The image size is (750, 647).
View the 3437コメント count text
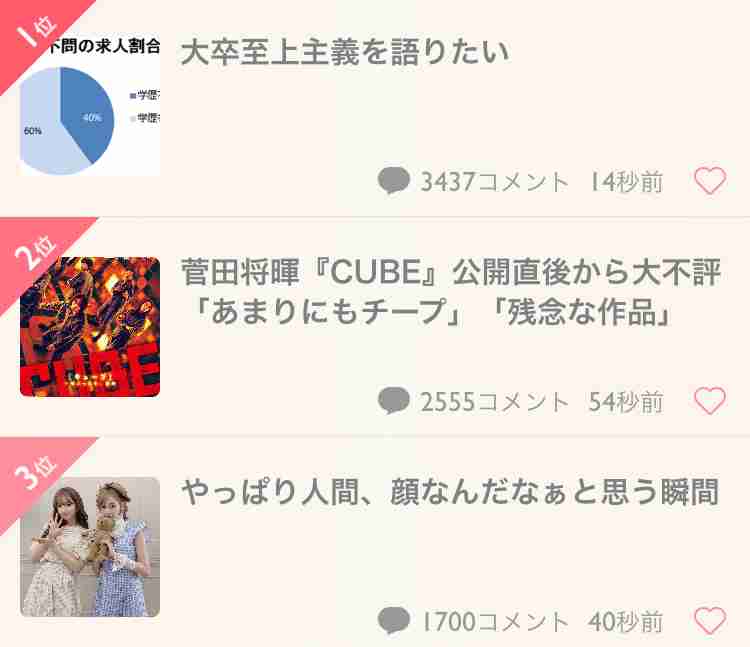pyautogui.click(x=495, y=182)
